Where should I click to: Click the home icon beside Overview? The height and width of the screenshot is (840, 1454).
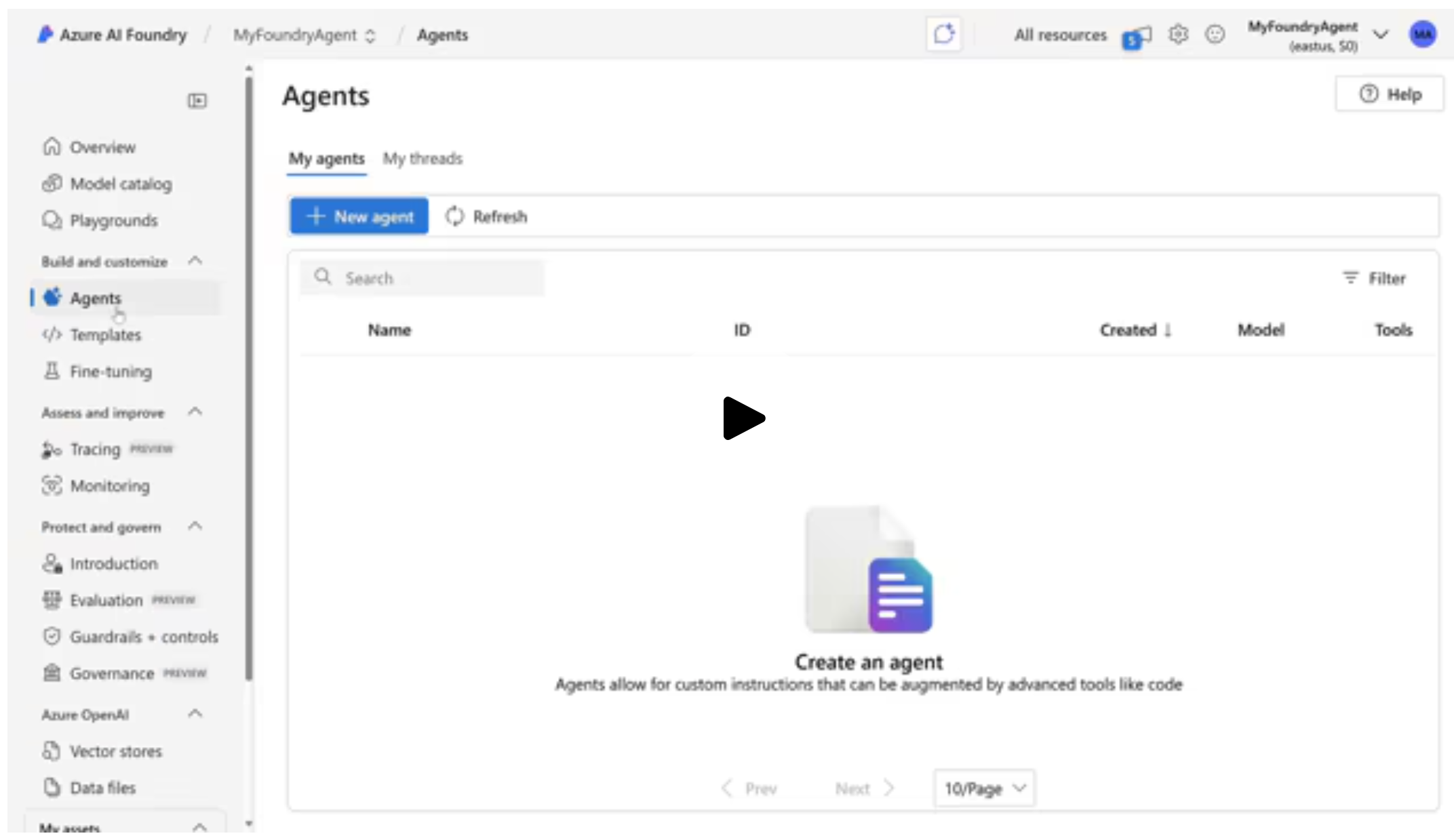[52, 146]
